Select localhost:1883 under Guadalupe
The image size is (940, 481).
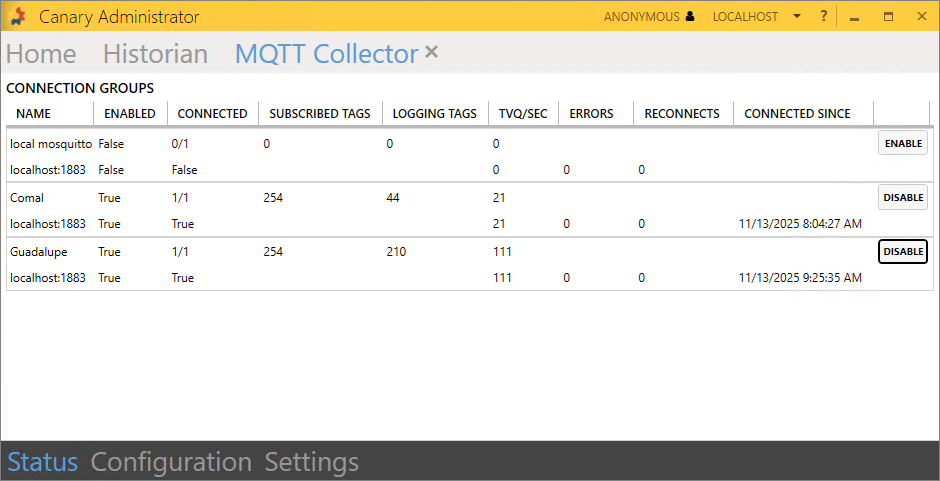(x=48, y=278)
